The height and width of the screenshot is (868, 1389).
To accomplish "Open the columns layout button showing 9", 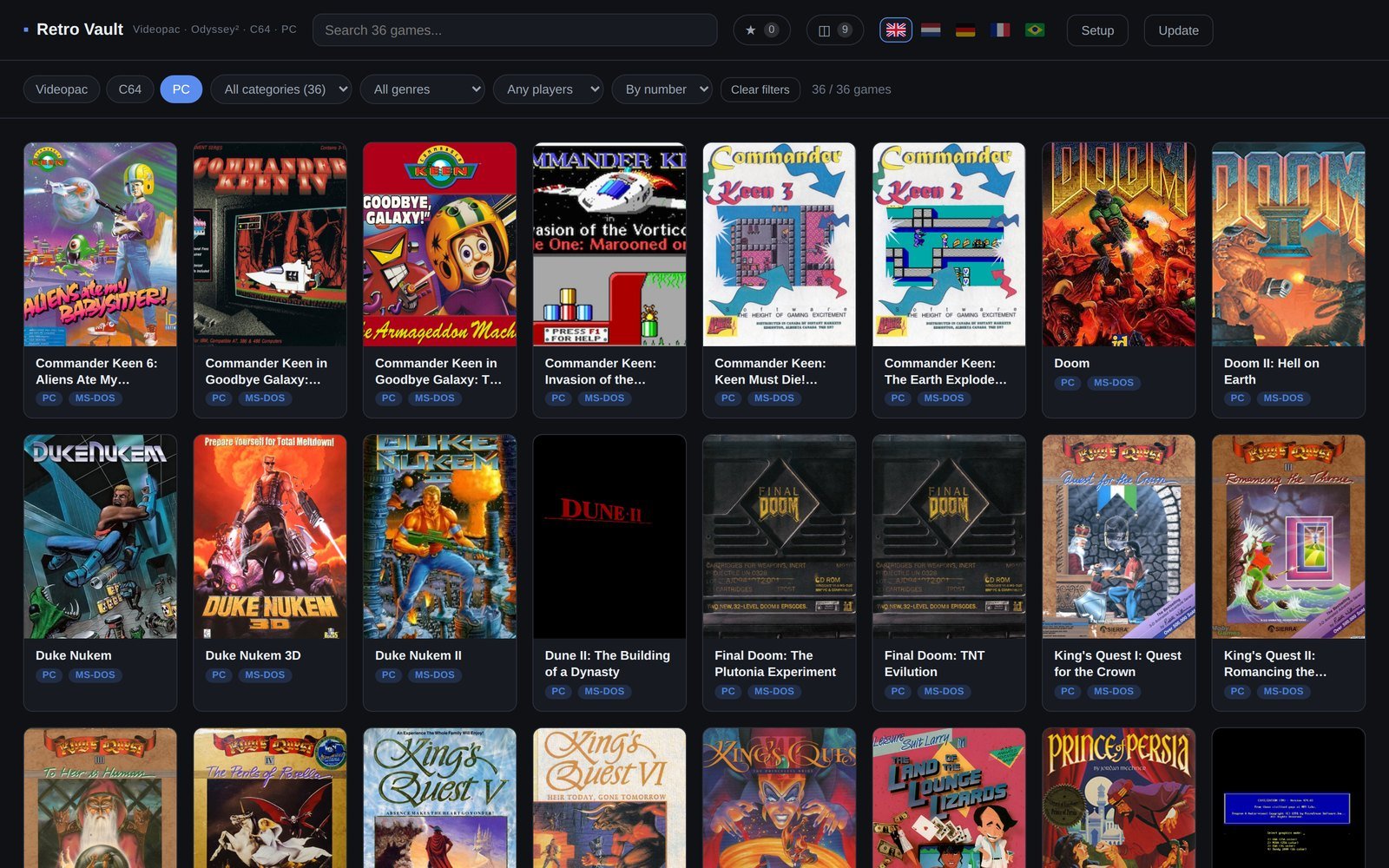I will (x=834, y=30).
